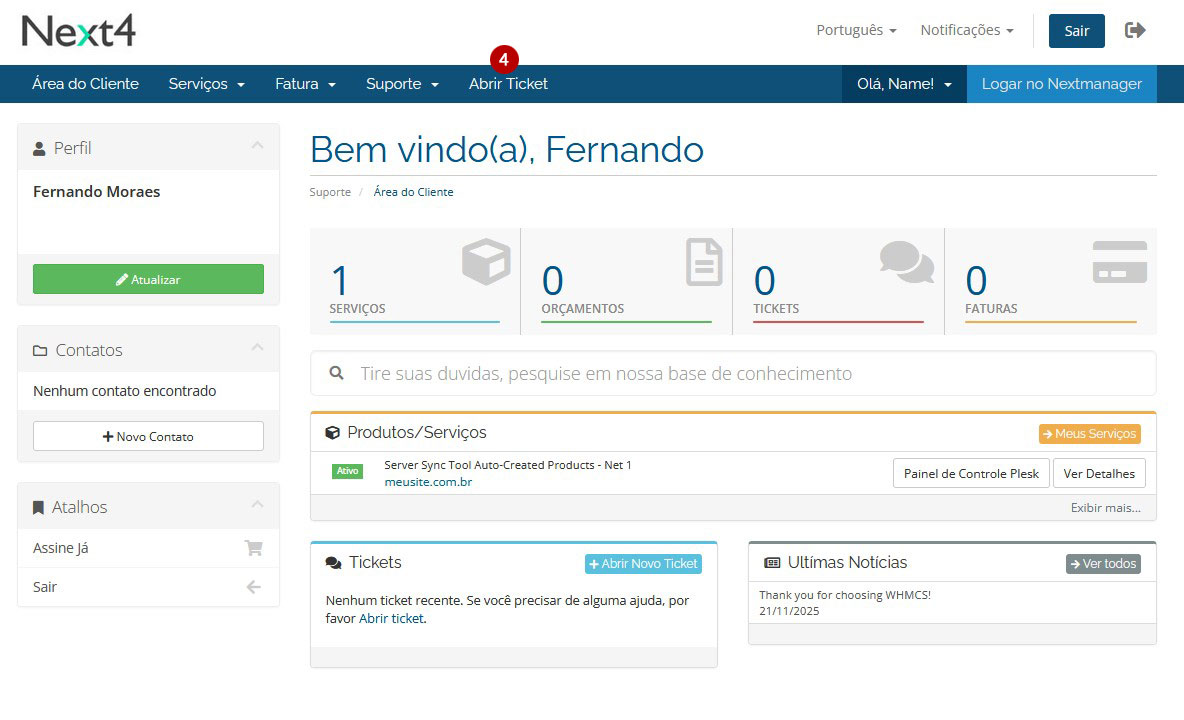Click the Faturas credit card icon tile
Image resolution: width=1184 pixels, height=720 pixels.
[1119, 262]
